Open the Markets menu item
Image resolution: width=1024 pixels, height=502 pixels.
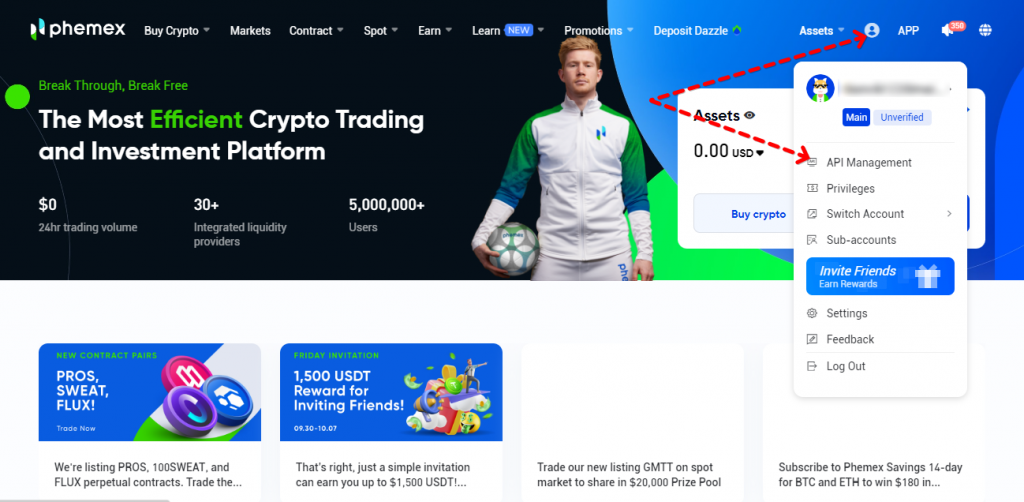(x=250, y=31)
